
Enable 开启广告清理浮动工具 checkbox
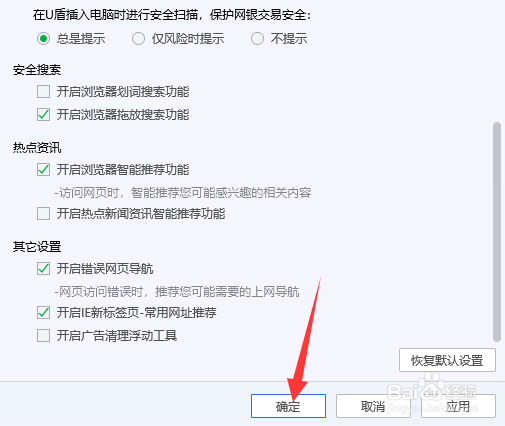pyautogui.click(x=43, y=335)
